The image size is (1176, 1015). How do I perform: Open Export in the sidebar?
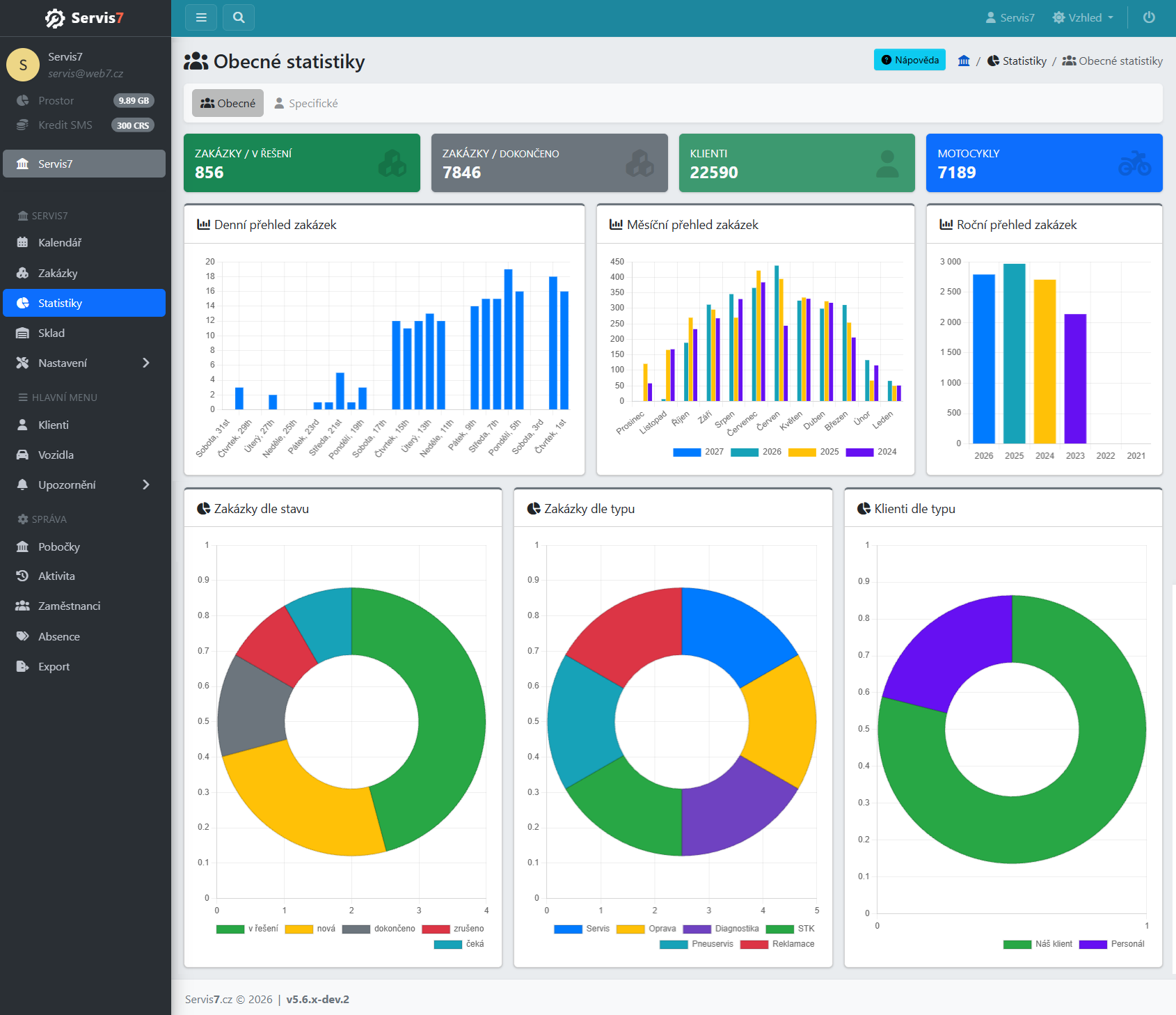[84, 666]
